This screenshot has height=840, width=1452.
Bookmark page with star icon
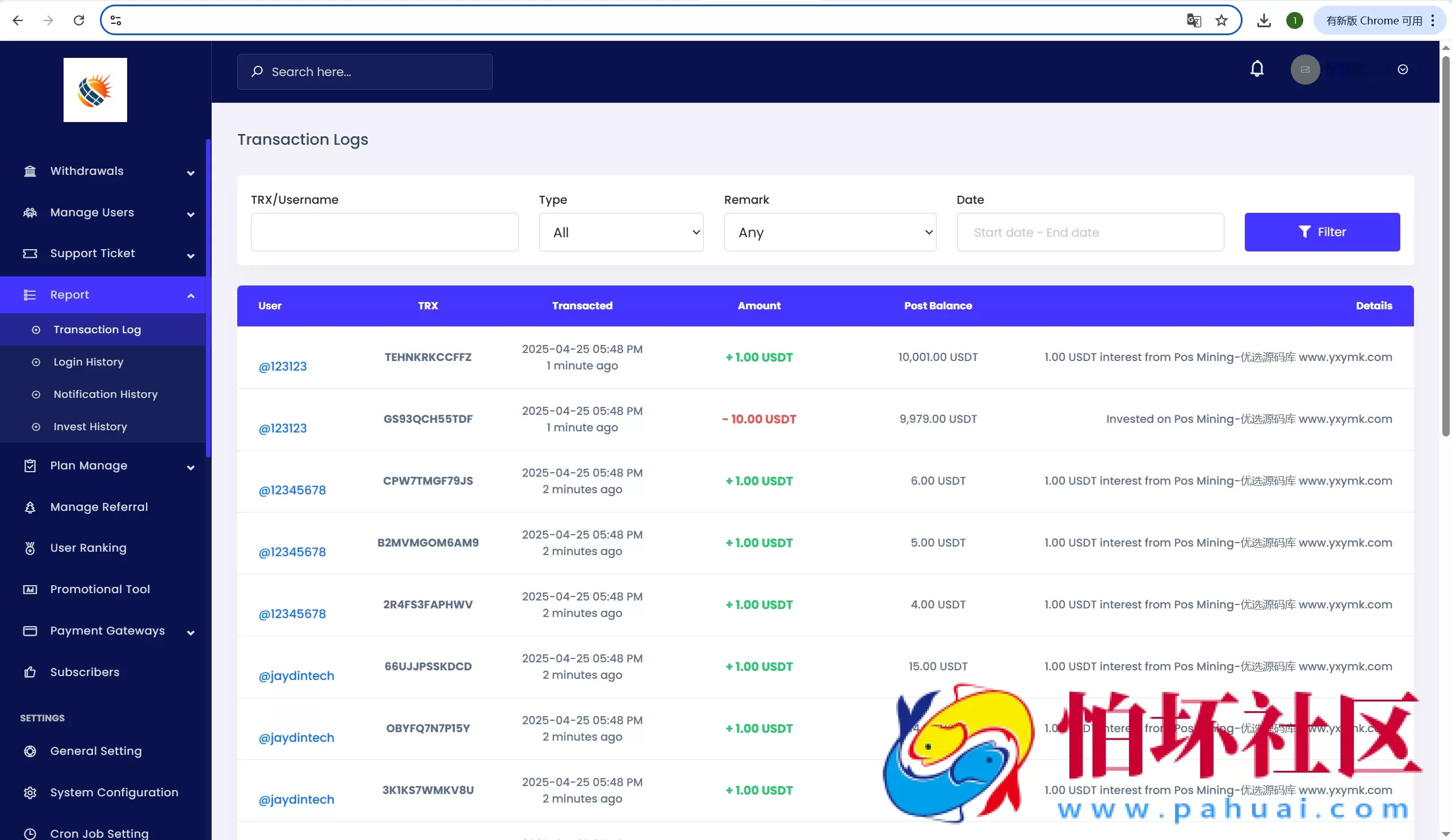pos(1221,21)
